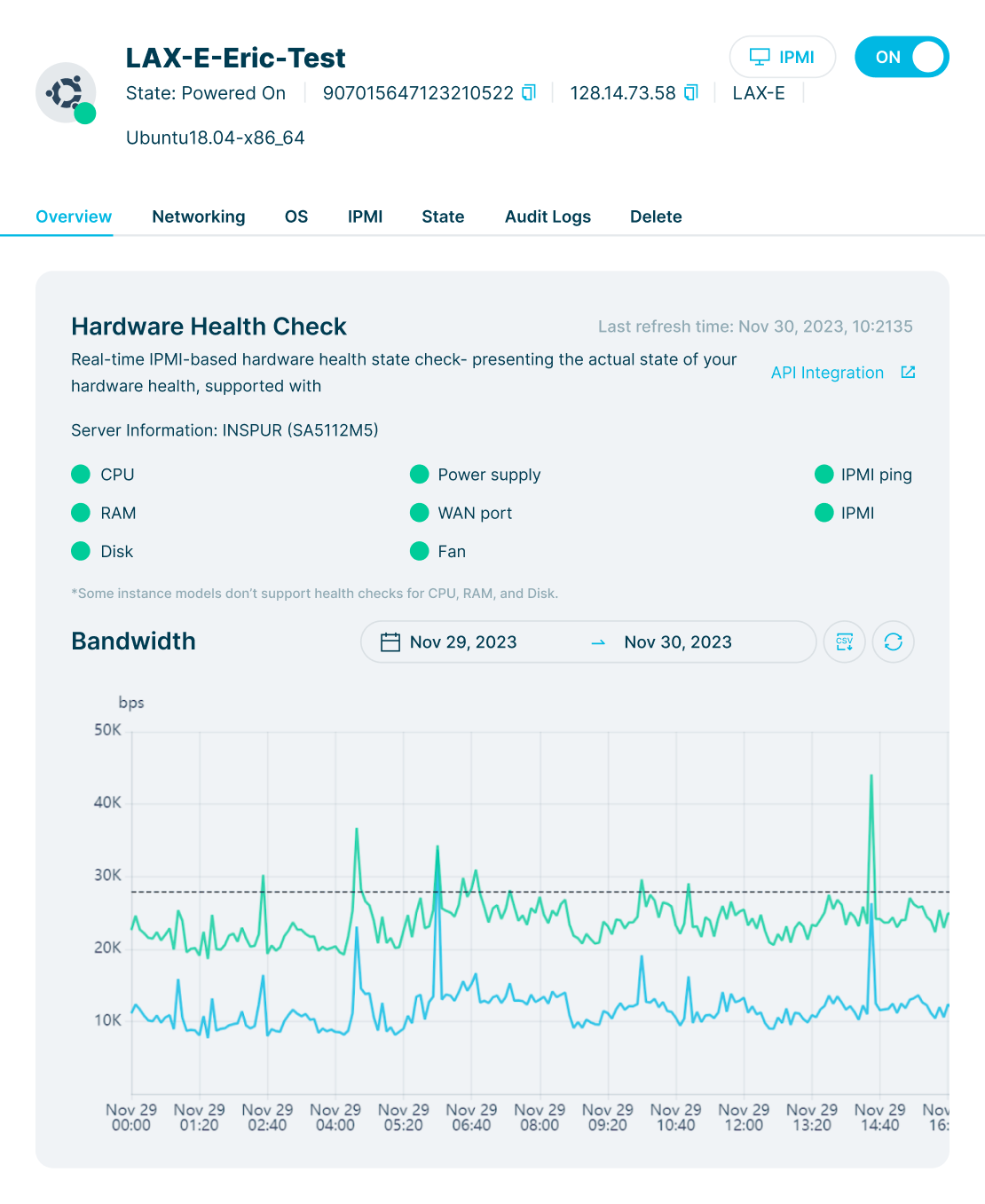The height and width of the screenshot is (1204, 985).
Task: Click the Ubuntu logo avatar
Action: 66,92
